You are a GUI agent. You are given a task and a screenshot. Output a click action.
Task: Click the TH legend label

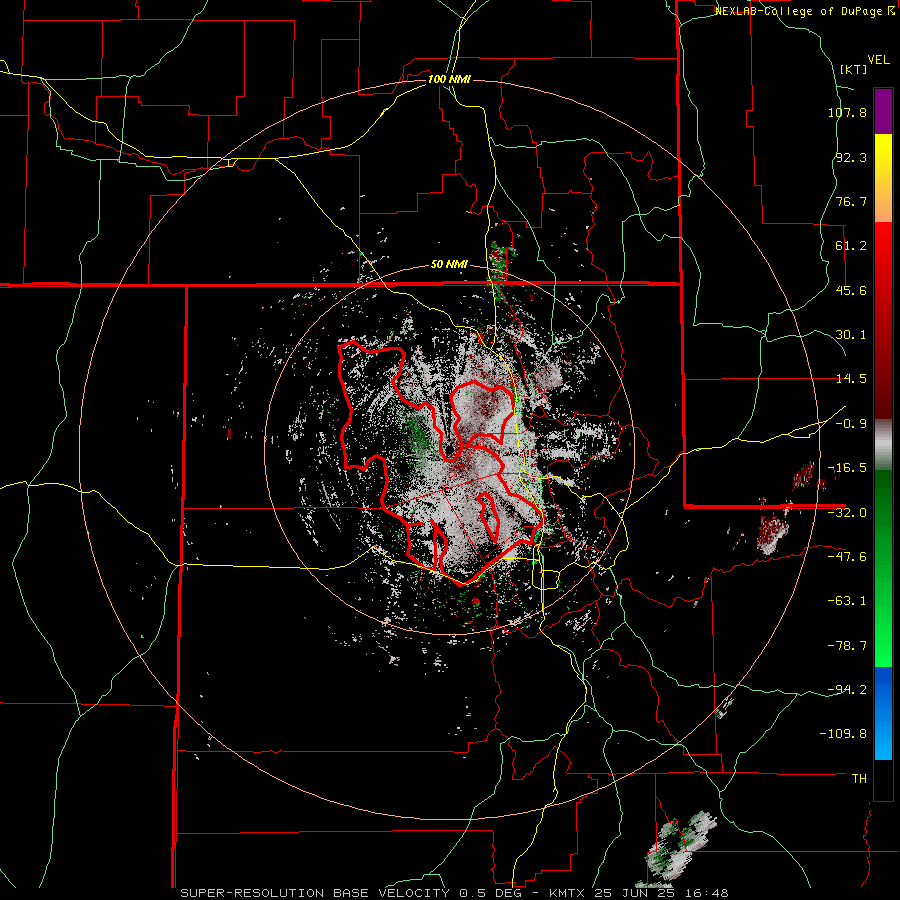pyautogui.click(x=859, y=778)
